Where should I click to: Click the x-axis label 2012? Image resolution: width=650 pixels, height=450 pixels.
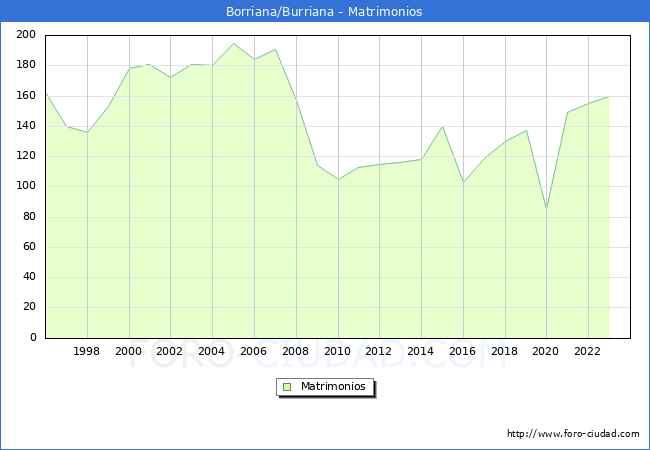[378, 351]
